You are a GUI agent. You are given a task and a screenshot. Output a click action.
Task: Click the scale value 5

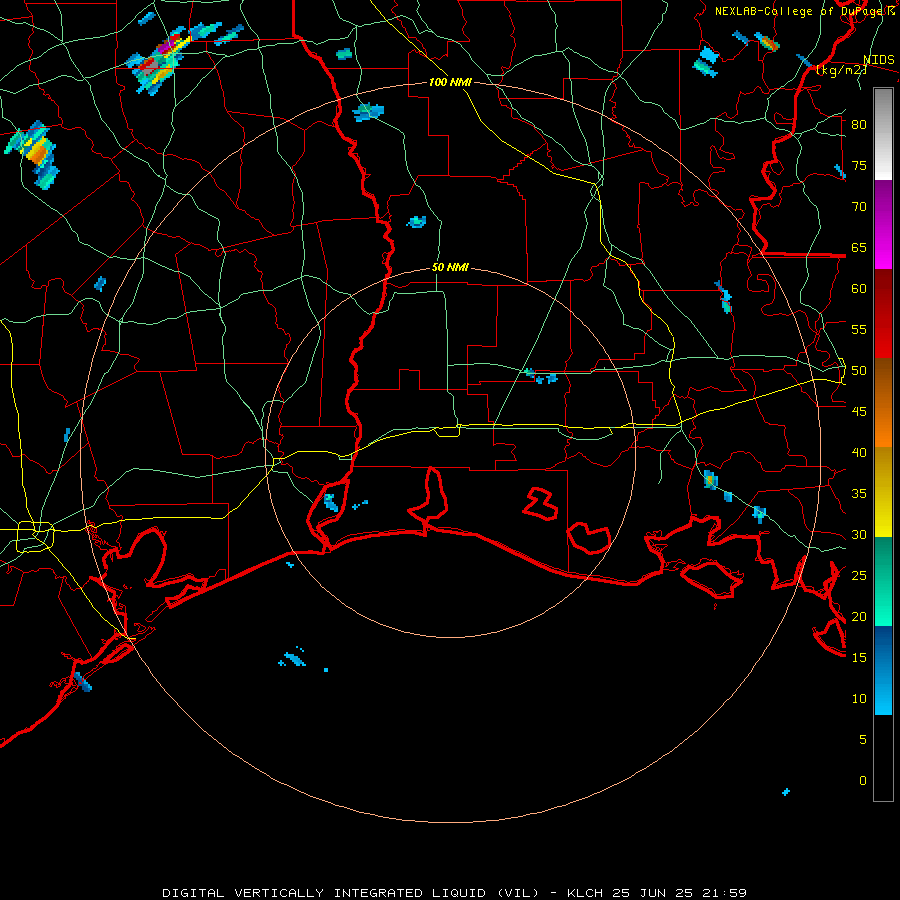pos(863,740)
